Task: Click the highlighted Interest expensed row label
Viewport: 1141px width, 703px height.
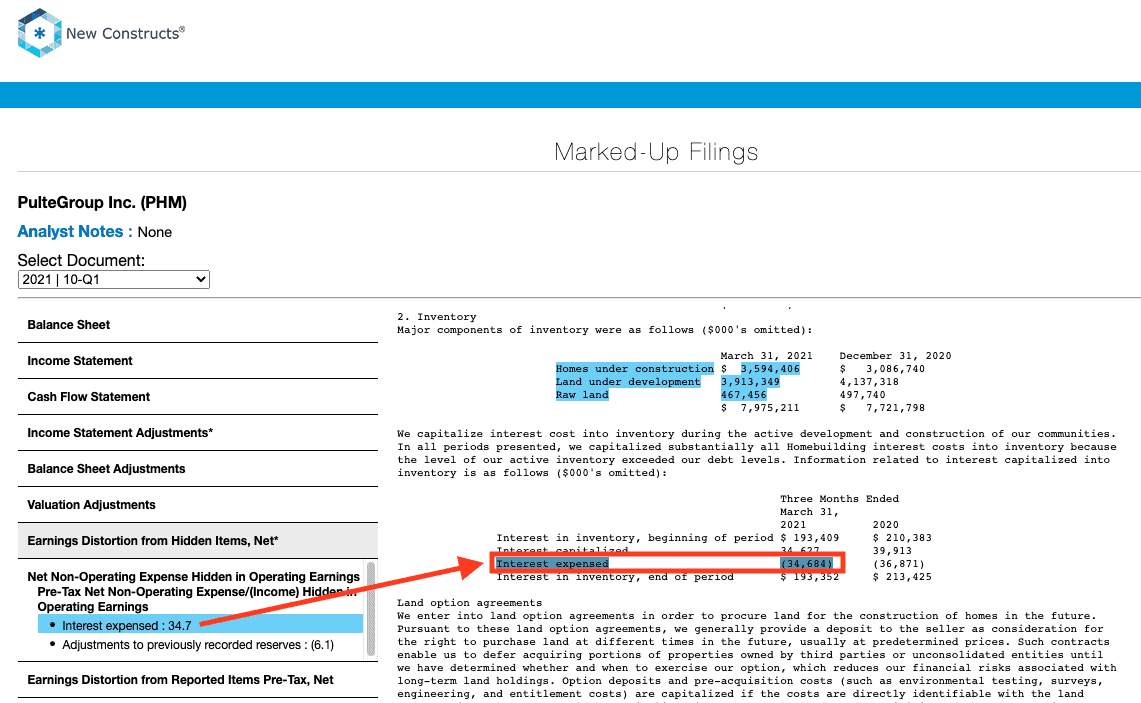Action: [552, 564]
